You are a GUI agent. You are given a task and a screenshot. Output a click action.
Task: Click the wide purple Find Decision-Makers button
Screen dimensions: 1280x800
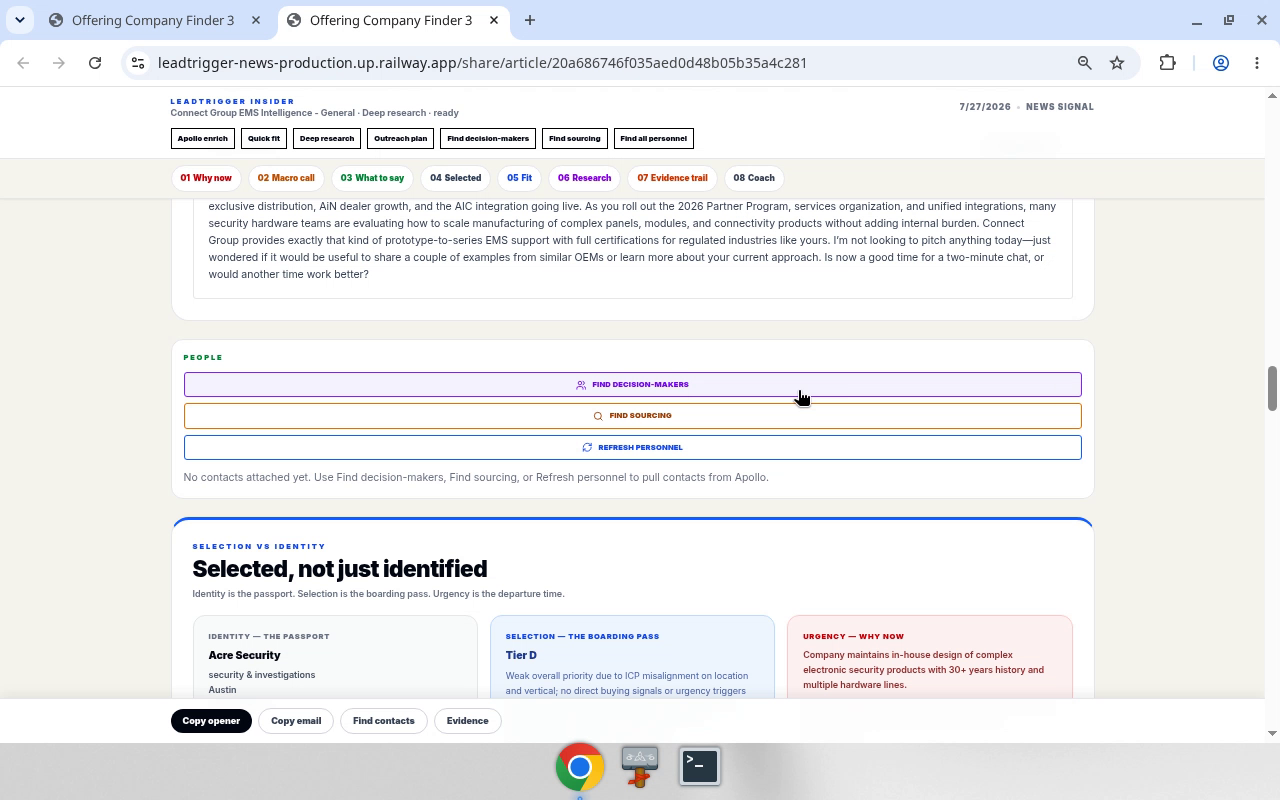click(632, 384)
